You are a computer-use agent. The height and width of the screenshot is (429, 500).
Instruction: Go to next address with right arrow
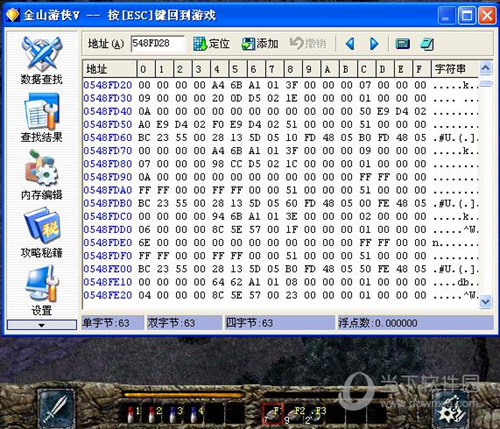point(374,44)
